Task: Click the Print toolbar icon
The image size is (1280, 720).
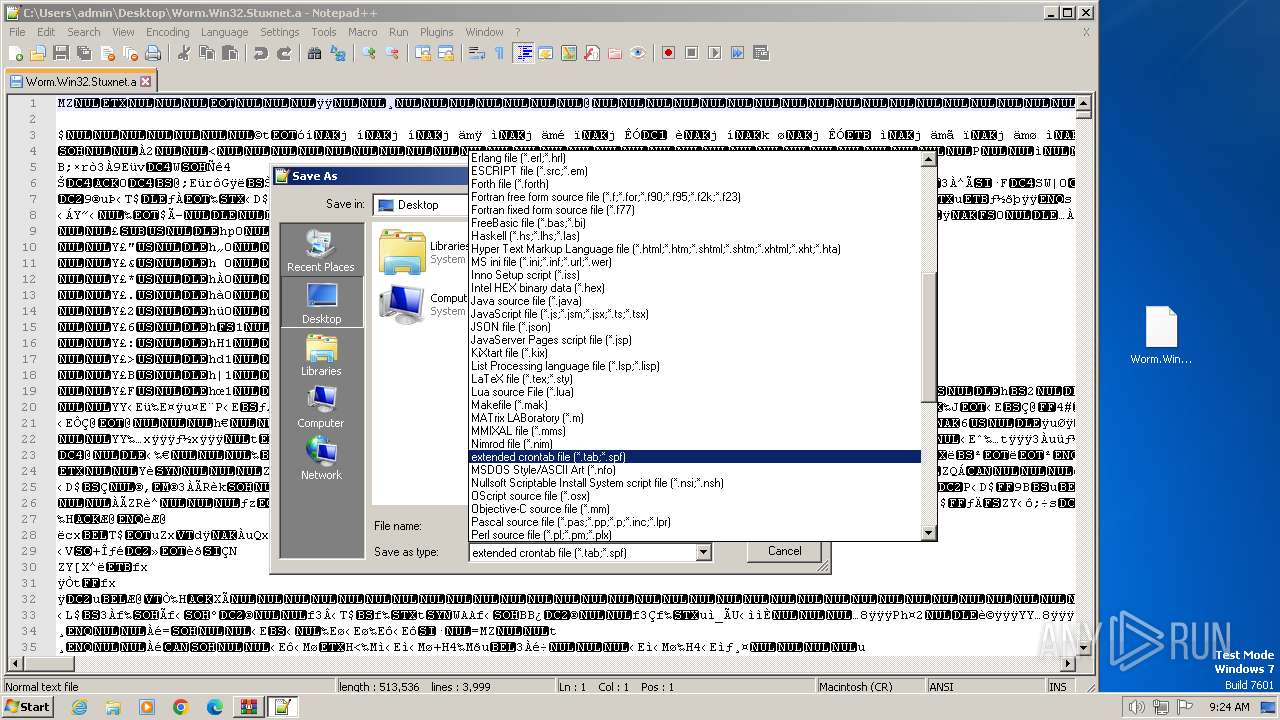Action: point(152,53)
